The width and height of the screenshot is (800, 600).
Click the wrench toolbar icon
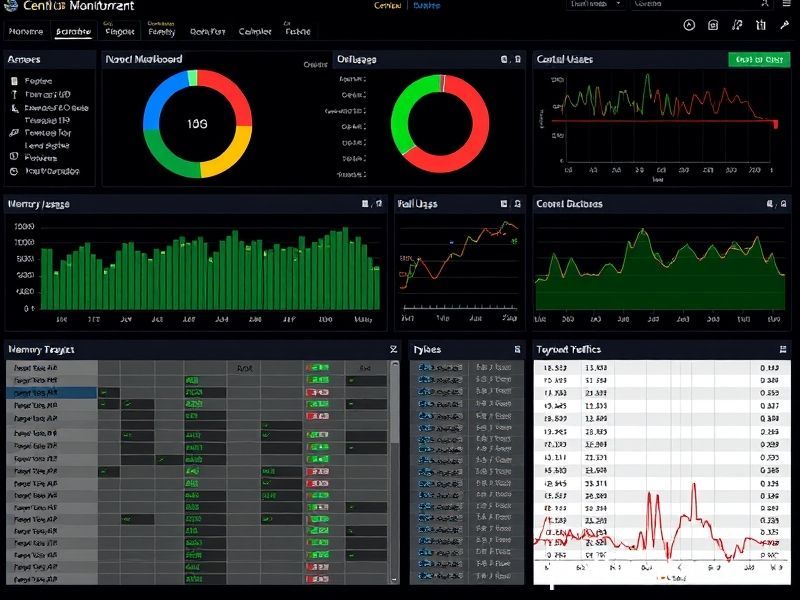click(784, 25)
